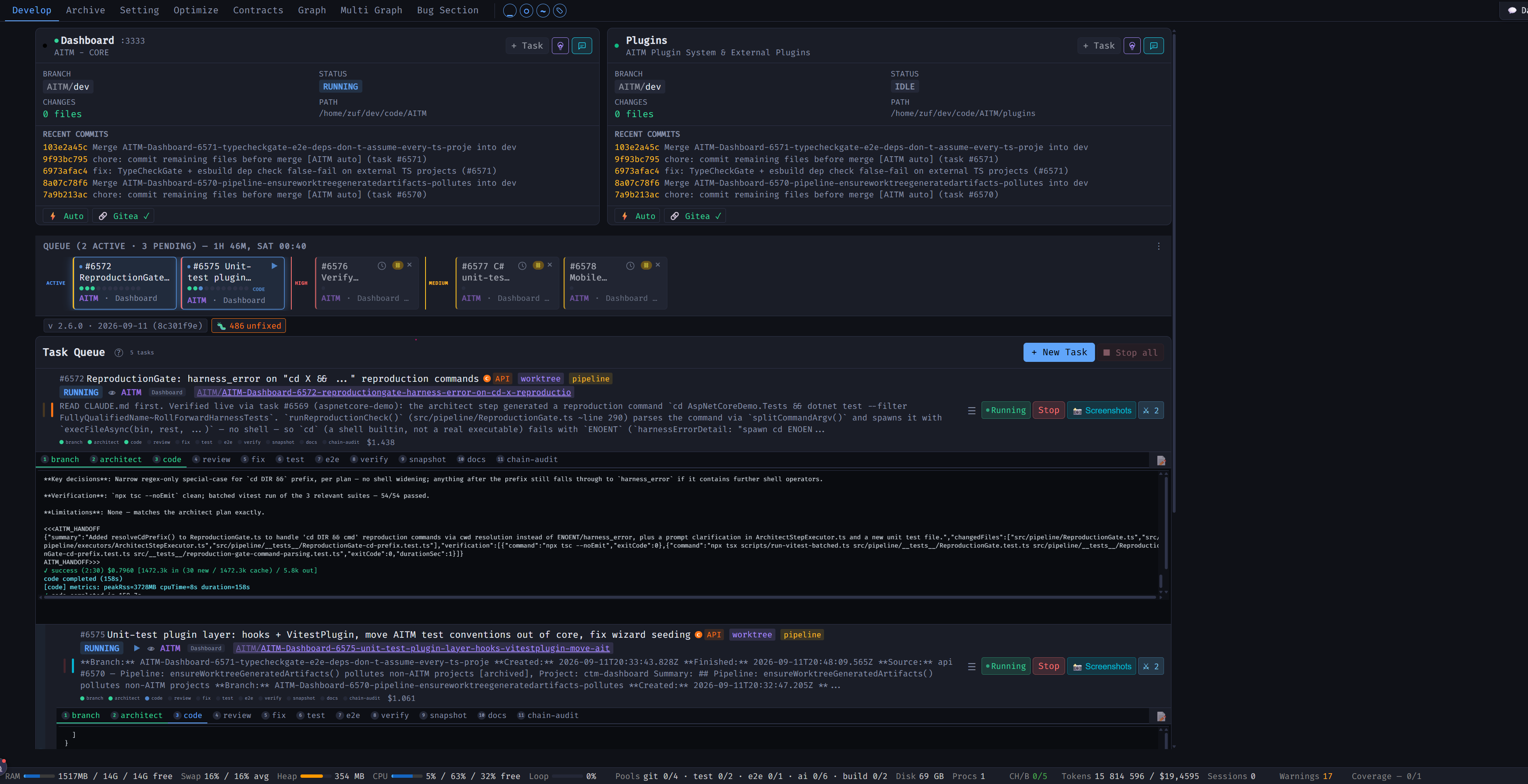Go to the Multi Graph tab
1528x784 pixels.
point(372,10)
